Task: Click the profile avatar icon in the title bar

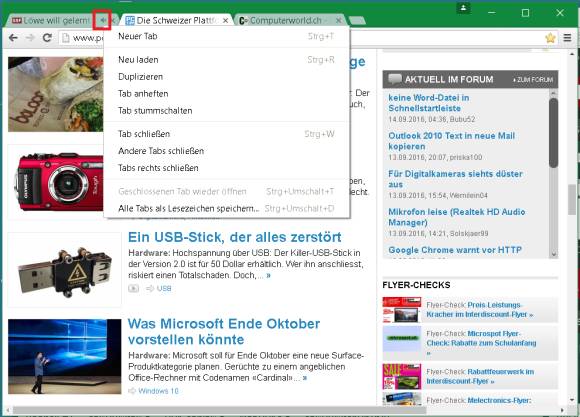Action: click(x=463, y=8)
